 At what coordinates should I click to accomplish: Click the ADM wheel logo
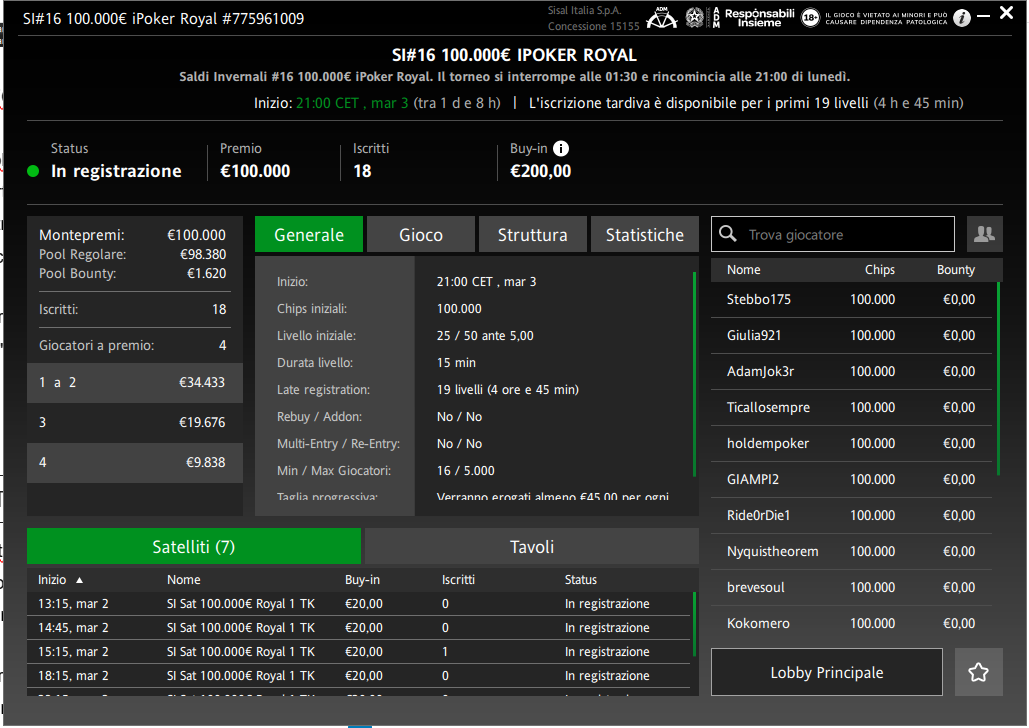661,18
